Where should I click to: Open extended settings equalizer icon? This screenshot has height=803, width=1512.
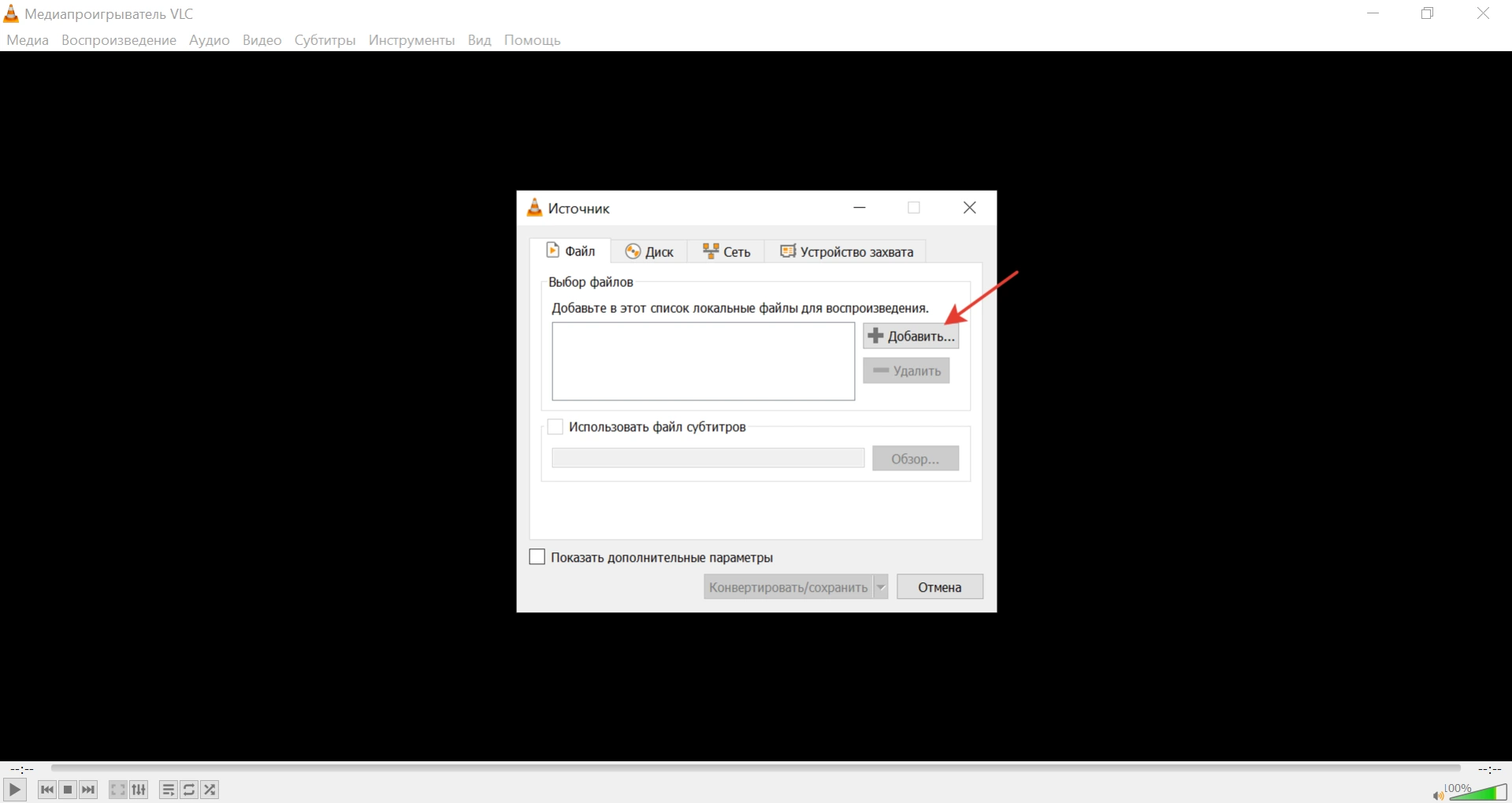[x=139, y=790]
